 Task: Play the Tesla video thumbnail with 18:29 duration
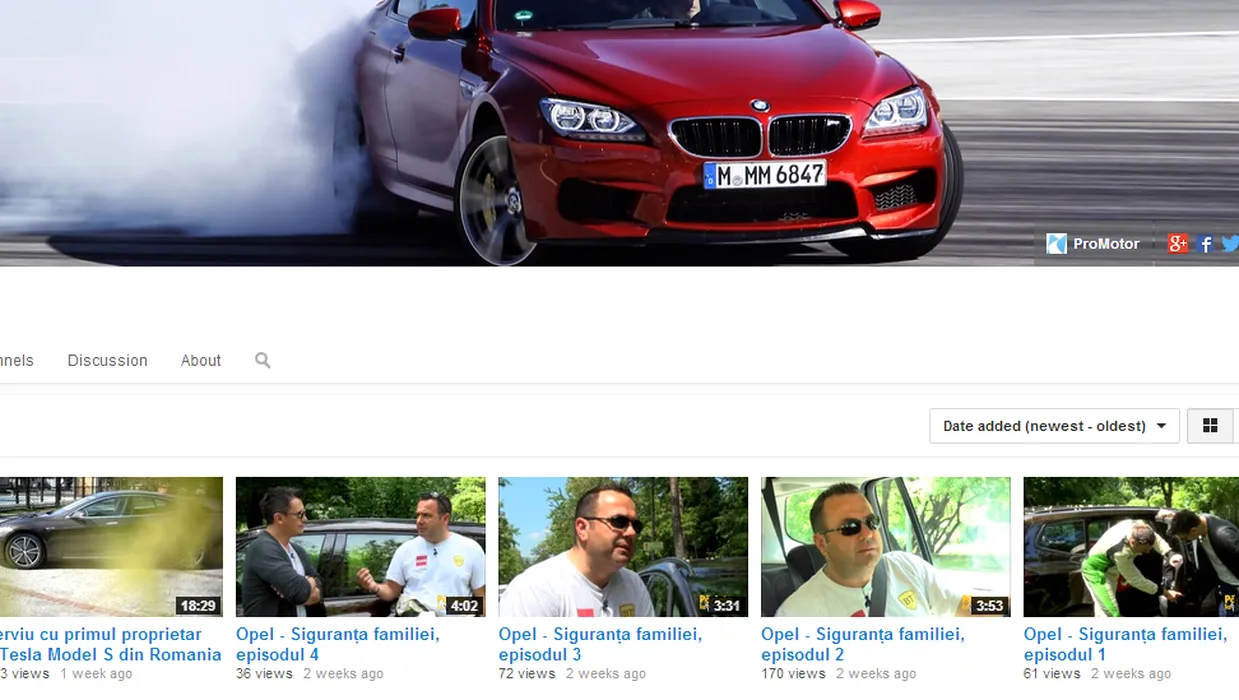click(111, 547)
